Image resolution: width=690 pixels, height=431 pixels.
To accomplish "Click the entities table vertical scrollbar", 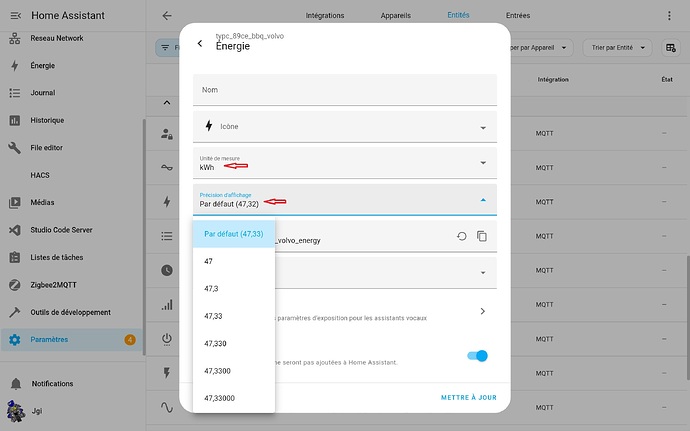I will click(688, 317).
